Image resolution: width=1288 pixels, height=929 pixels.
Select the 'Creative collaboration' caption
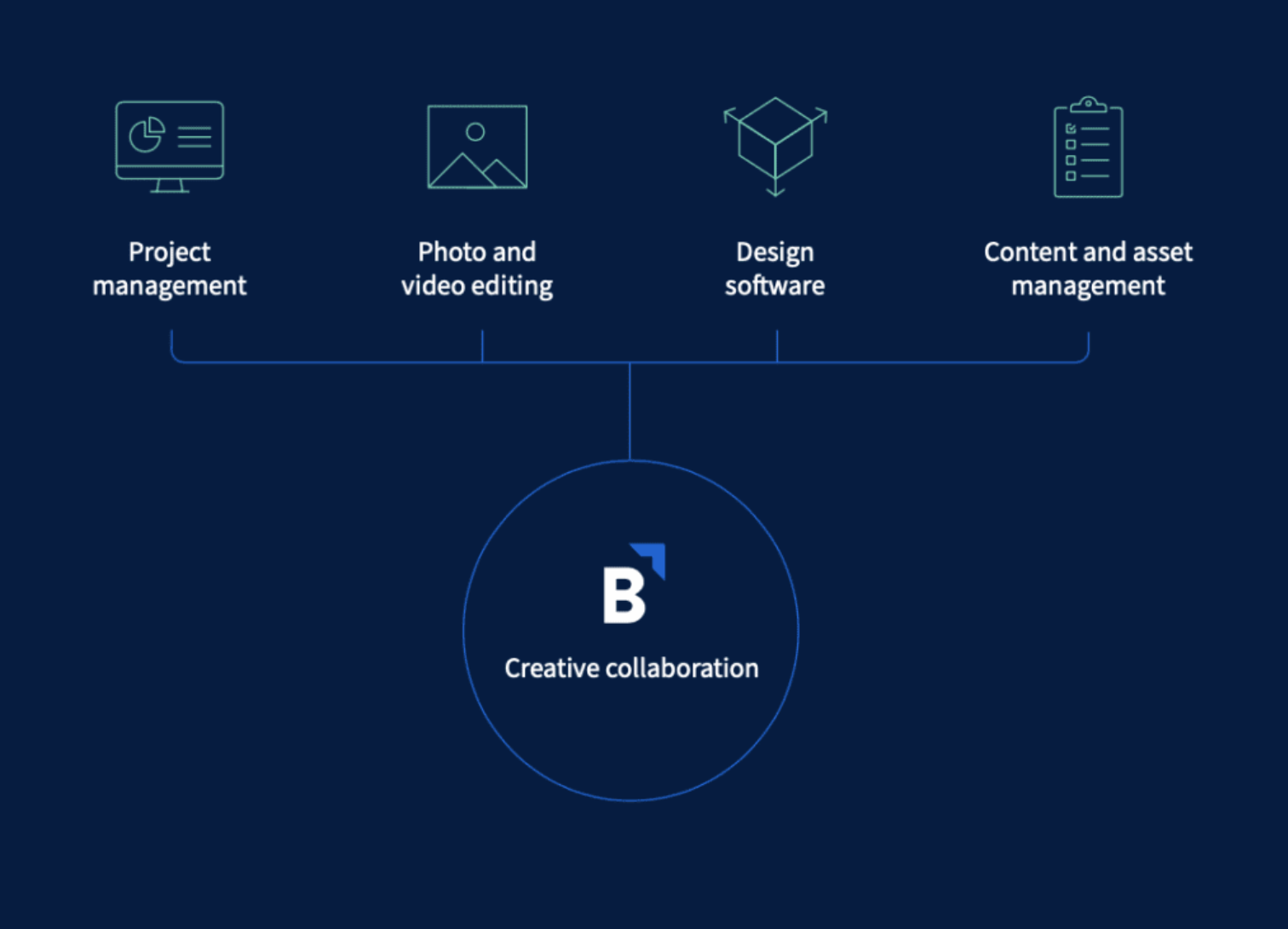(631, 668)
